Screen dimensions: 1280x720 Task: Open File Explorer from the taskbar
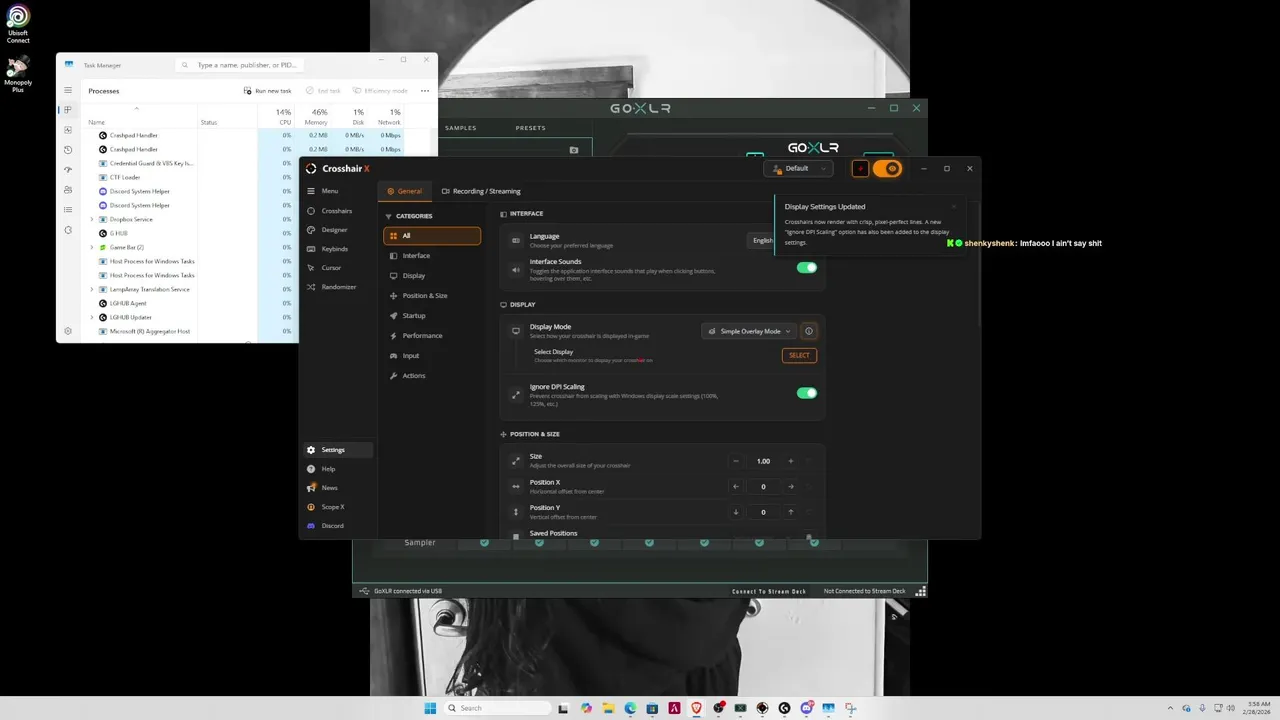pyautogui.click(x=608, y=708)
